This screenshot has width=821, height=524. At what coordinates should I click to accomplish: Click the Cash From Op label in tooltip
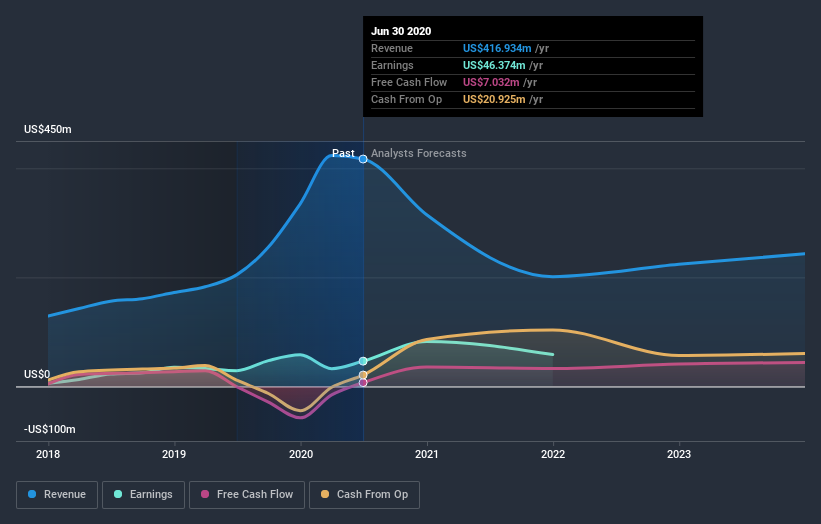click(x=406, y=99)
